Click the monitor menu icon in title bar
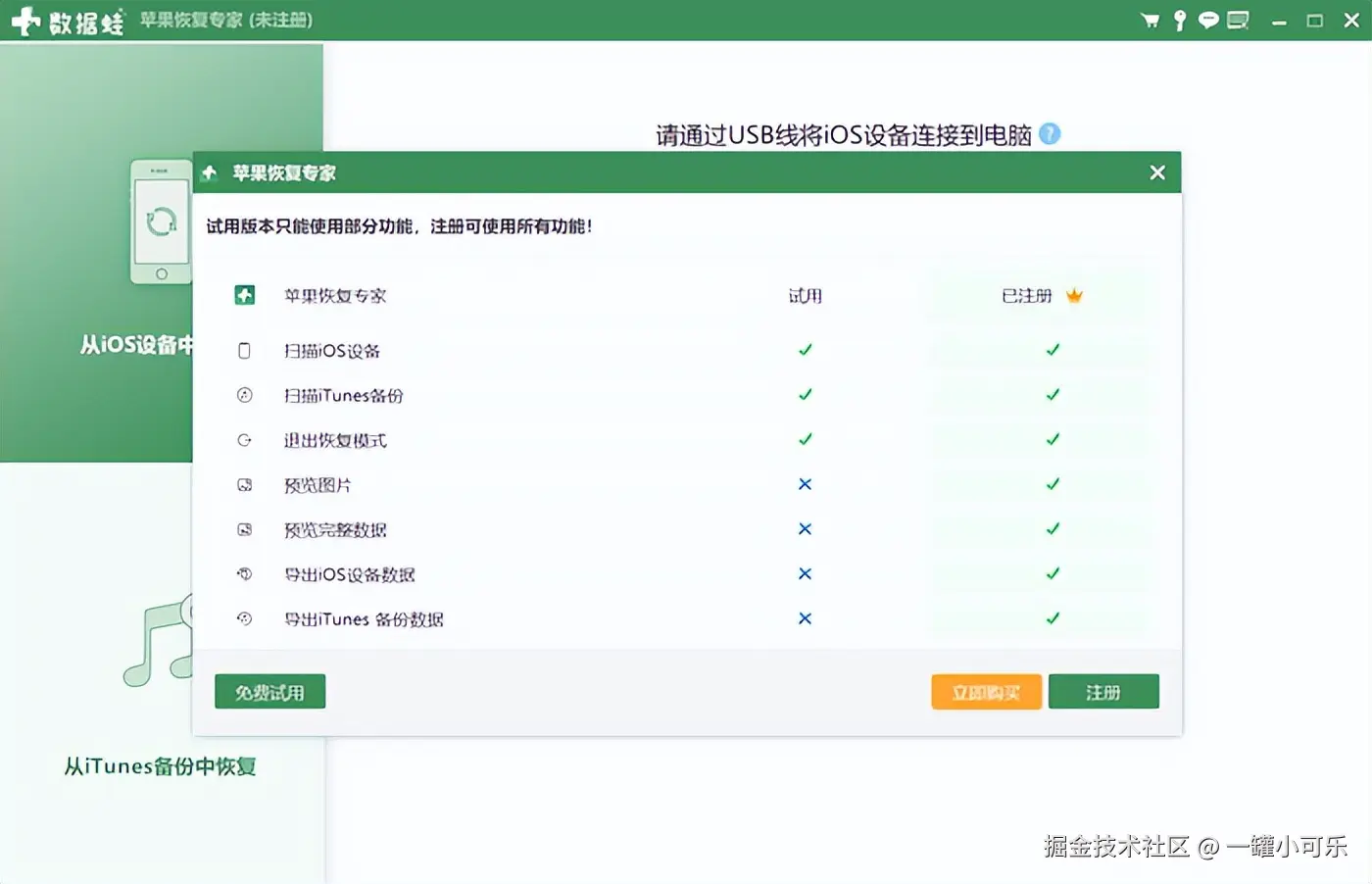Viewport: 1372px width, 884px height. (1238, 20)
